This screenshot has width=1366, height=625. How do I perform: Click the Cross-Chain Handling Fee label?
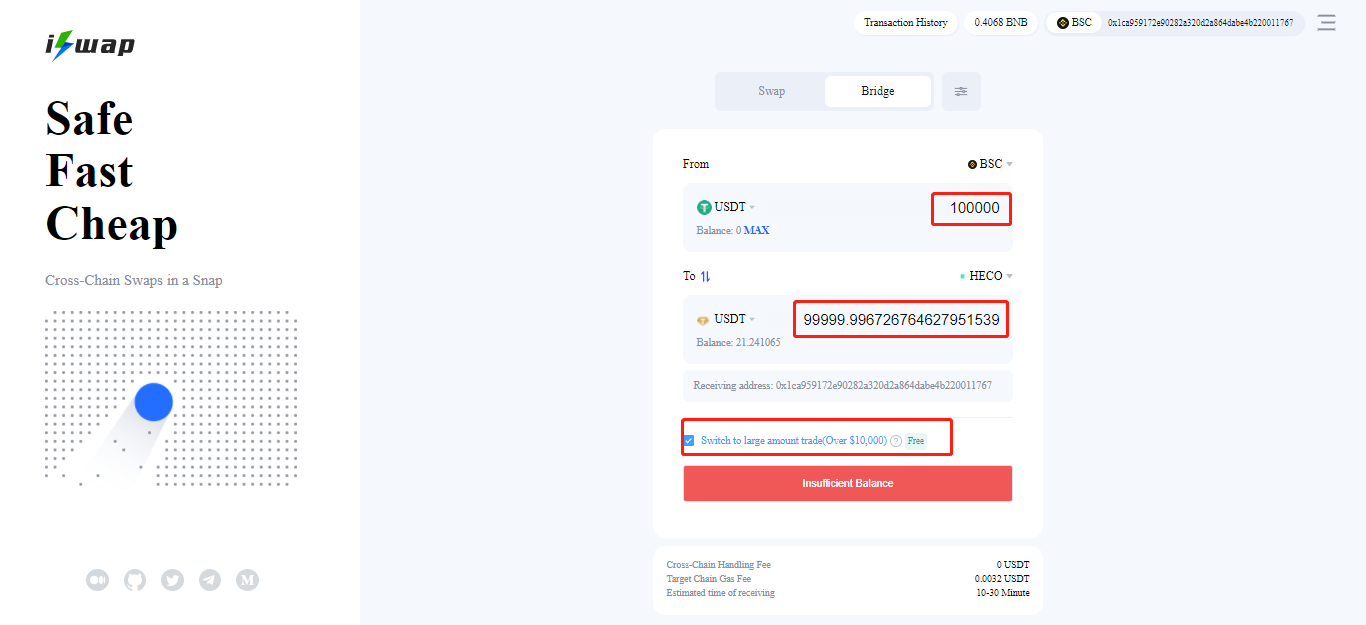719,565
